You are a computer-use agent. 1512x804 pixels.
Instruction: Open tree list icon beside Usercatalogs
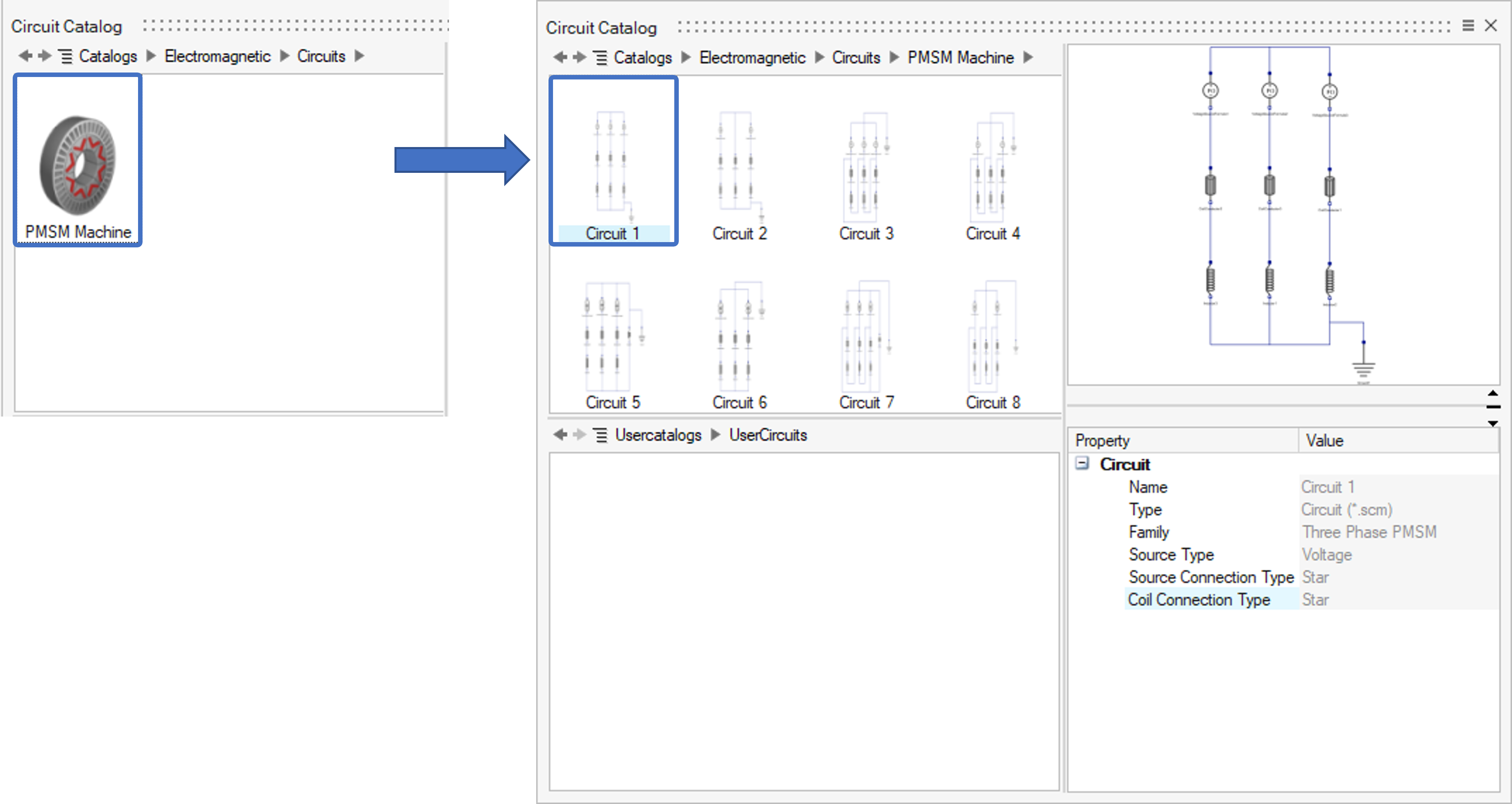(601, 435)
